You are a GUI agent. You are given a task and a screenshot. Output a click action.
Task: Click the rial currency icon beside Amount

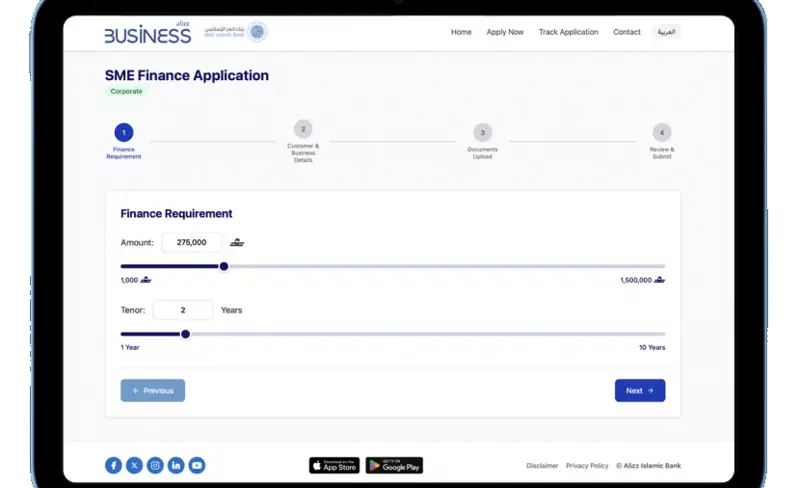[x=237, y=242]
